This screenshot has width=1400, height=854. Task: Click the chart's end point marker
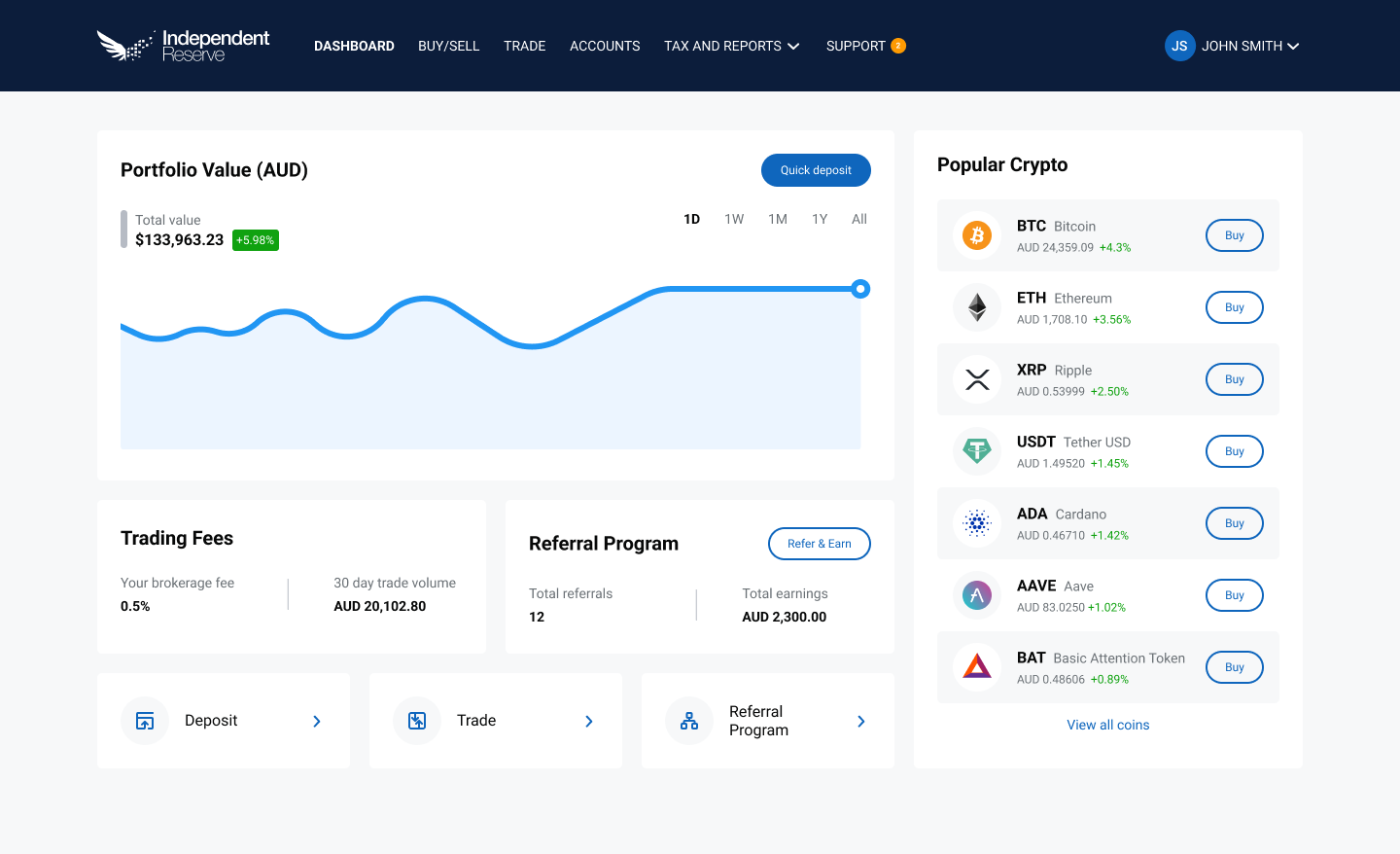click(860, 289)
